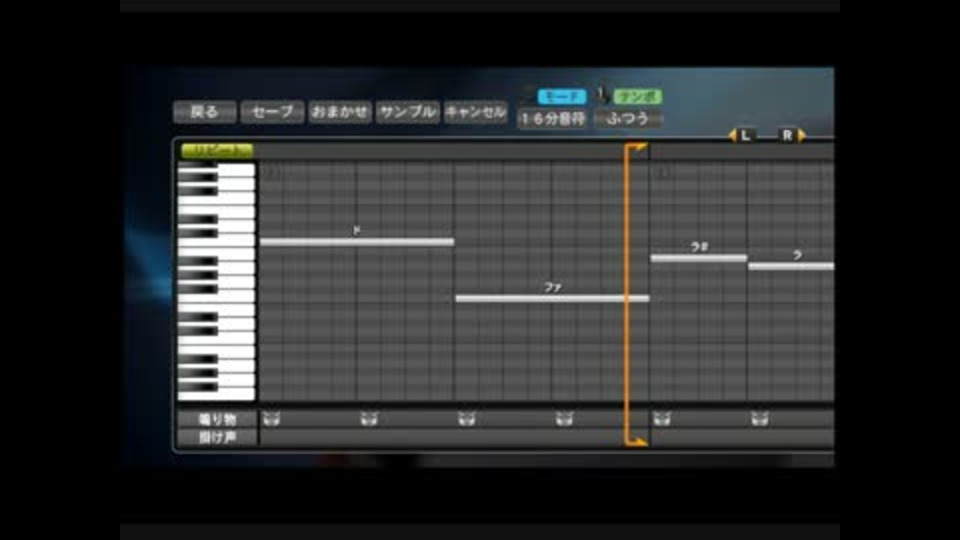Screen dimensions: 960x540
Task: Click drum icon below start of ド note
Action: coord(271,419)
